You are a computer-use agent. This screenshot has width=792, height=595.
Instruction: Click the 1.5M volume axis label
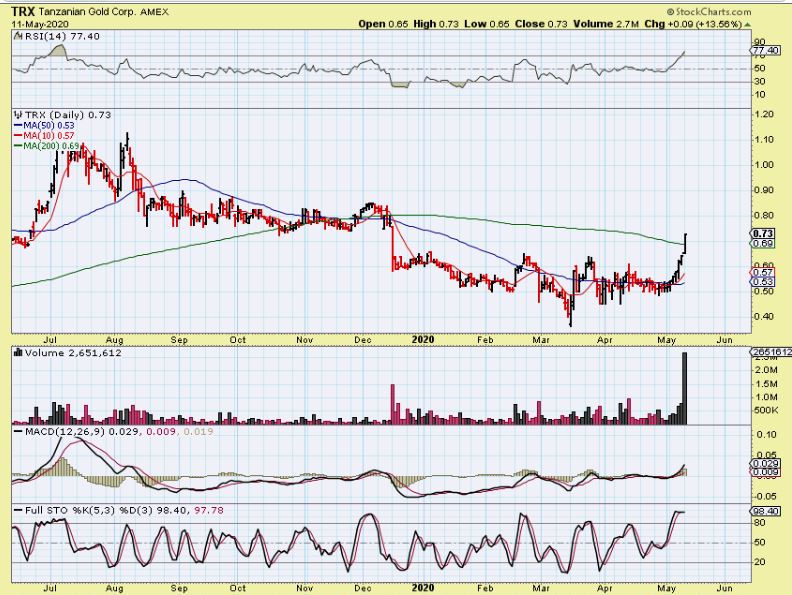pos(766,383)
